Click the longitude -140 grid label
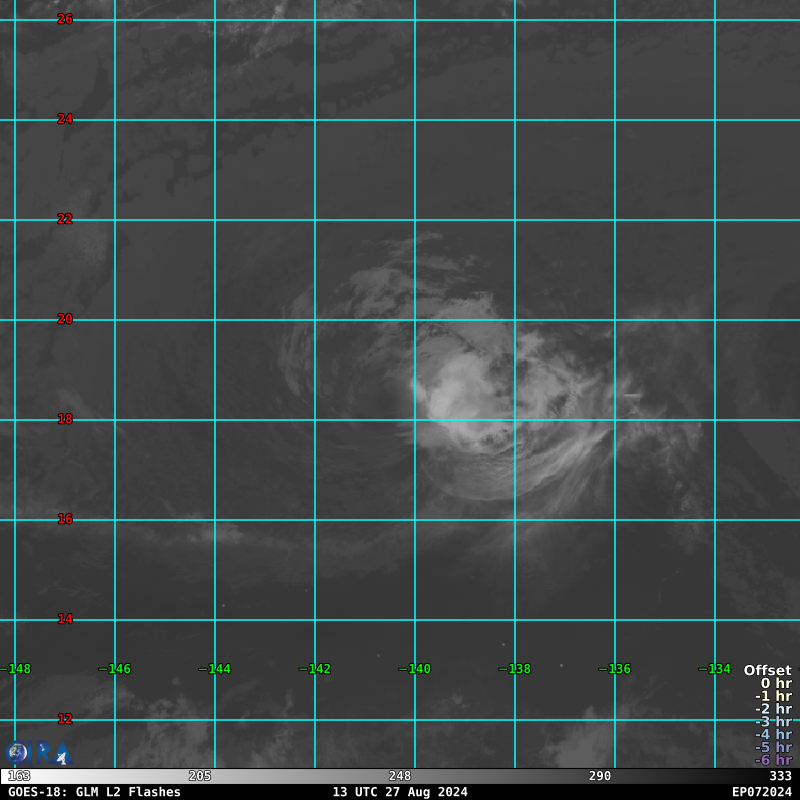The height and width of the screenshot is (800, 800). (415, 669)
